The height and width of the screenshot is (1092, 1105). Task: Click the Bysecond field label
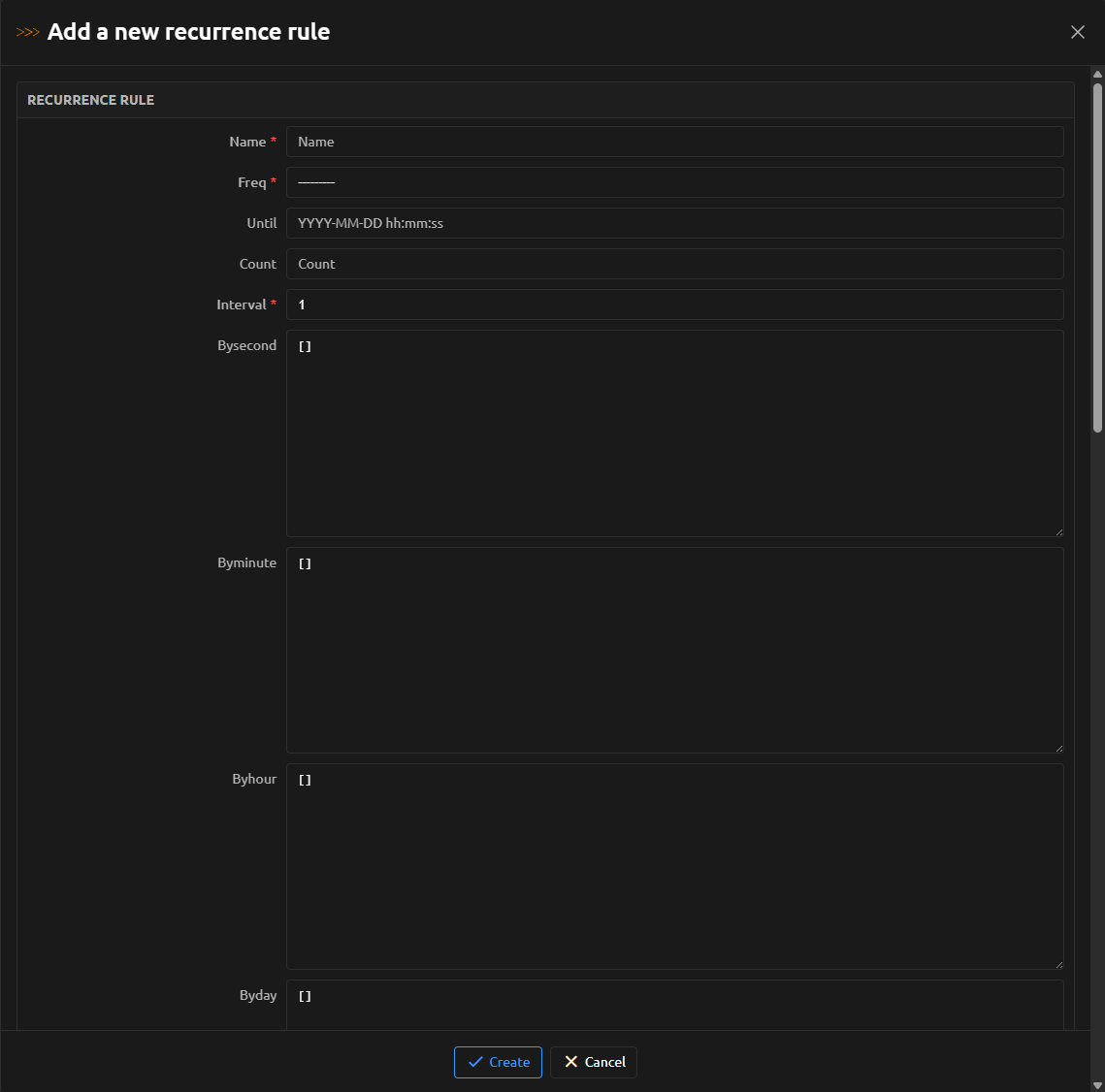pyautogui.click(x=246, y=345)
